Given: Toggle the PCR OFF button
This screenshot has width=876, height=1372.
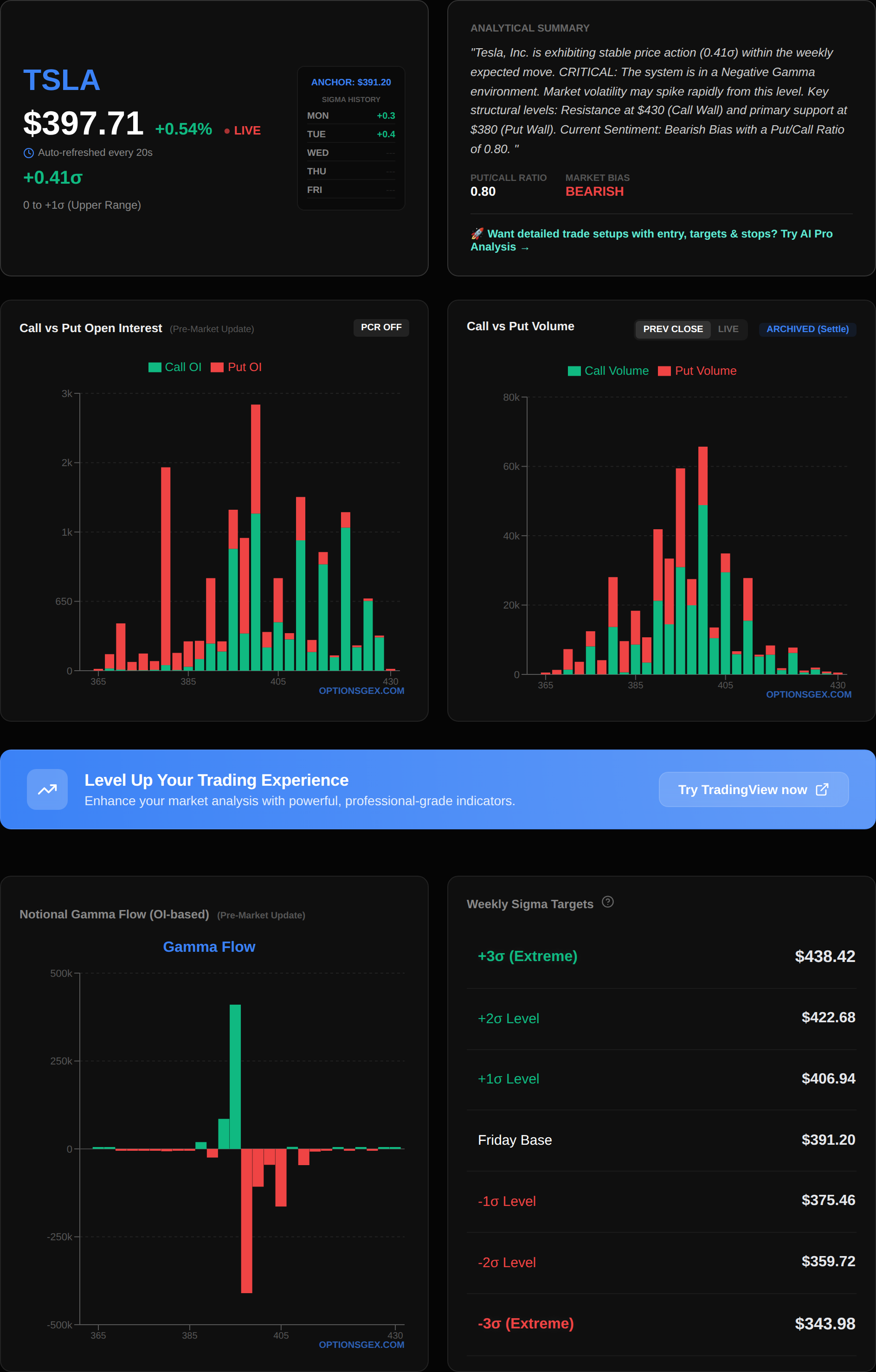Looking at the screenshot, I should click(381, 327).
